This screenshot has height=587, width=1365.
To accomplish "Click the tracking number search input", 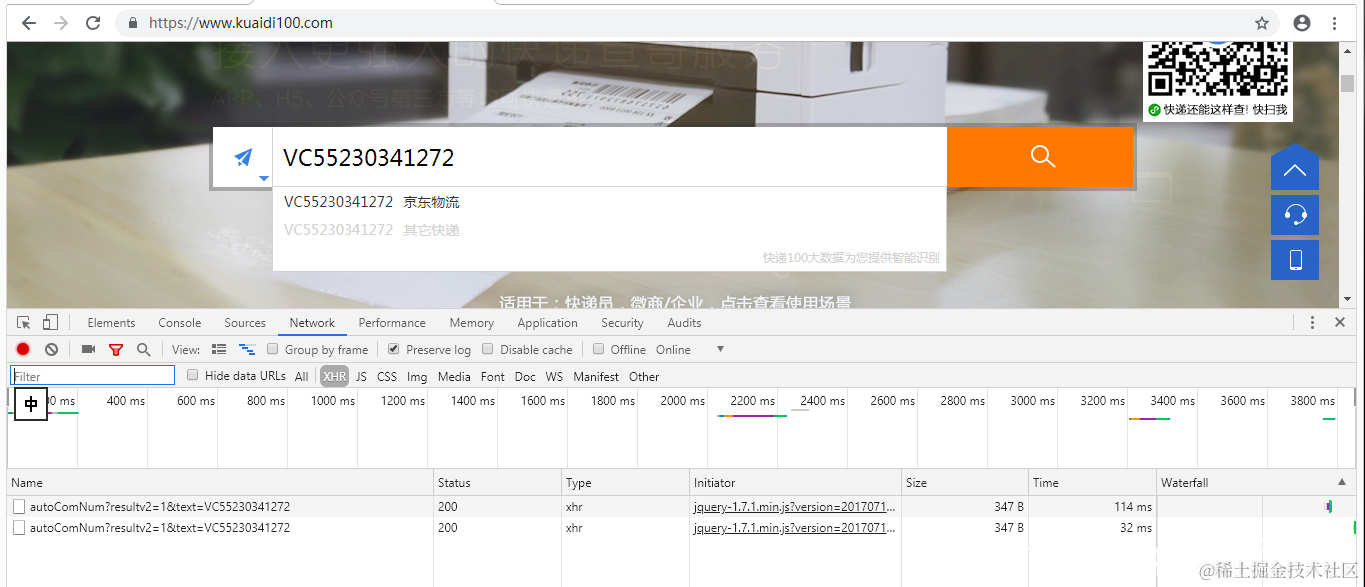I will click(609, 157).
